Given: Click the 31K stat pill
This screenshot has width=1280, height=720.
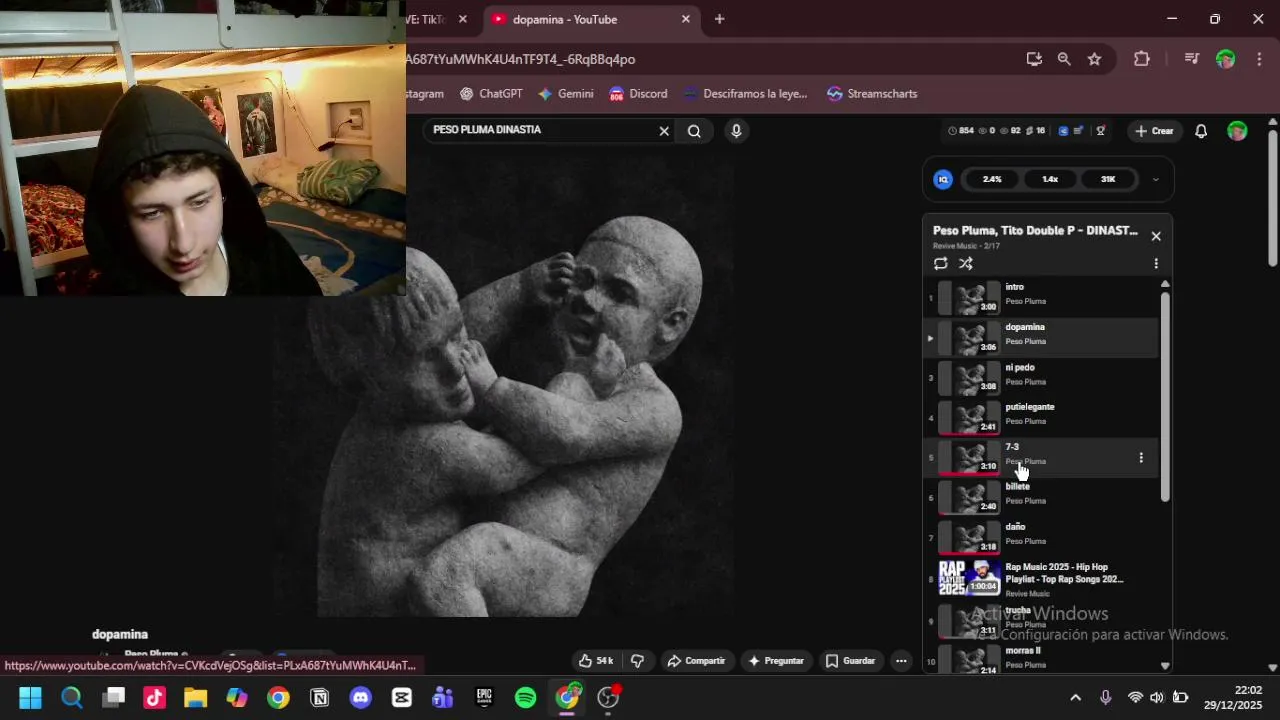Looking at the screenshot, I should 1108,179.
